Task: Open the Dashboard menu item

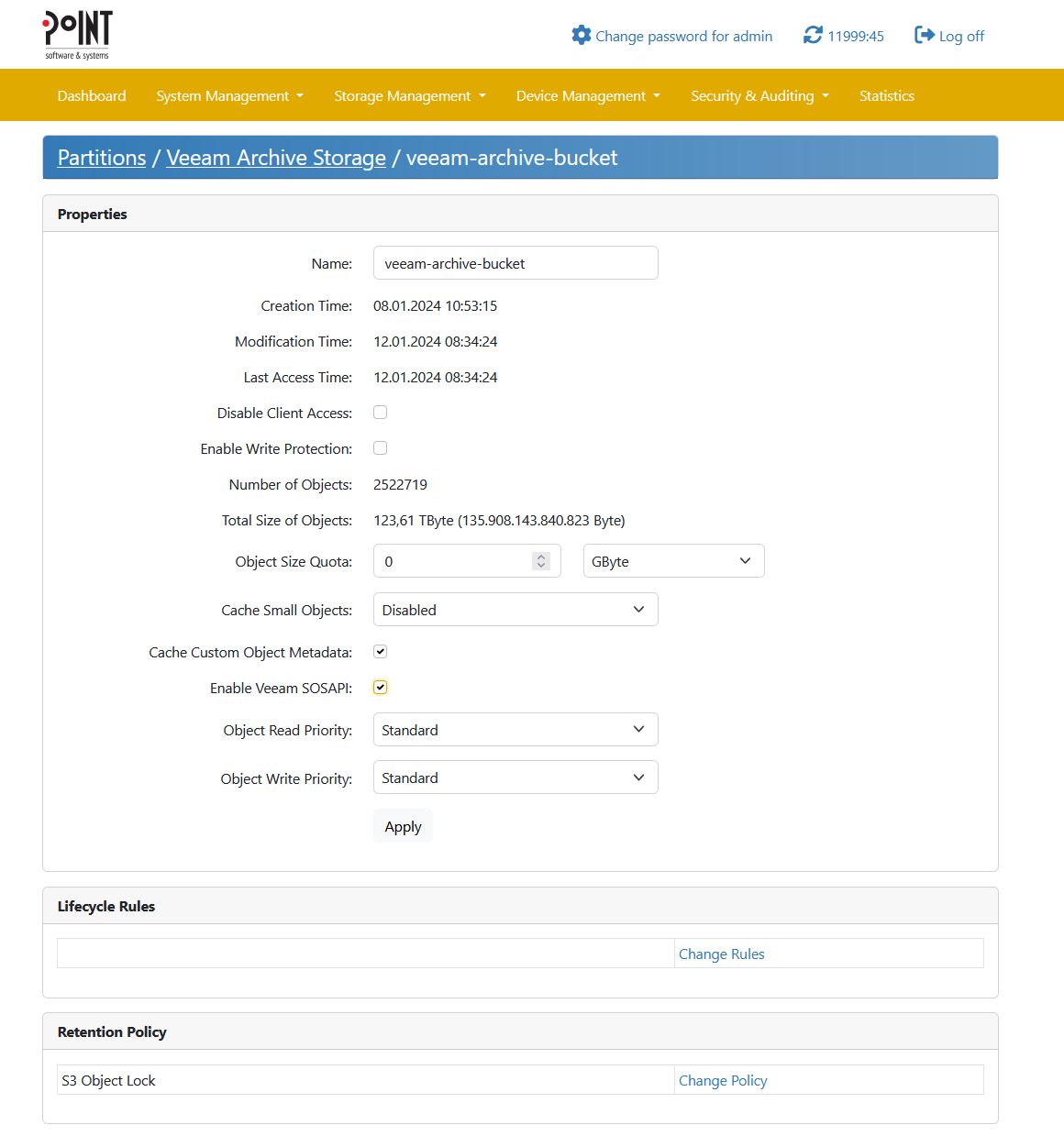Action: click(92, 95)
